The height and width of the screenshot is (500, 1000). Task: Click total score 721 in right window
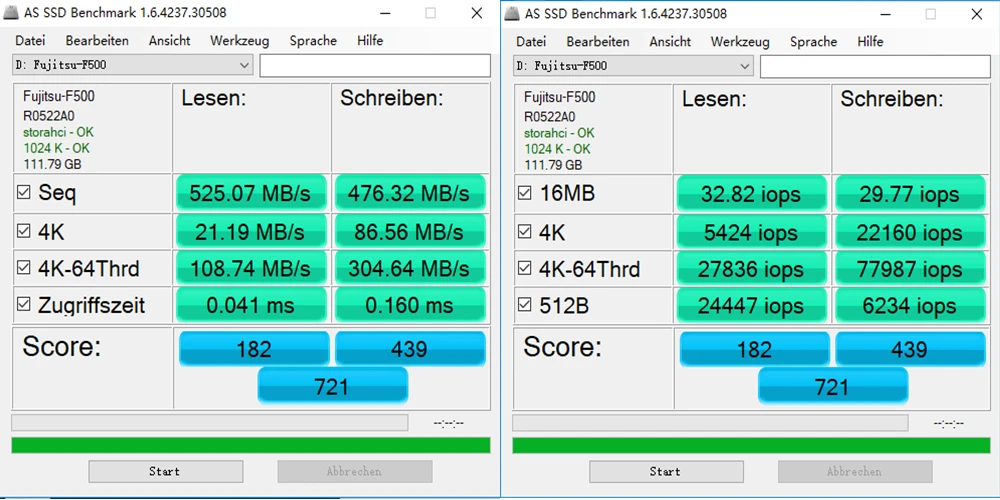(x=833, y=386)
